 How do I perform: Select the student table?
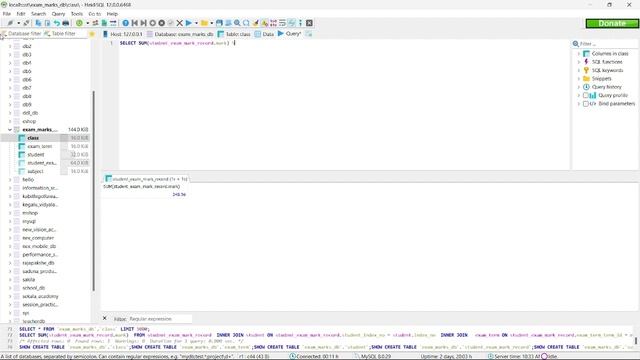pos(36,155)
